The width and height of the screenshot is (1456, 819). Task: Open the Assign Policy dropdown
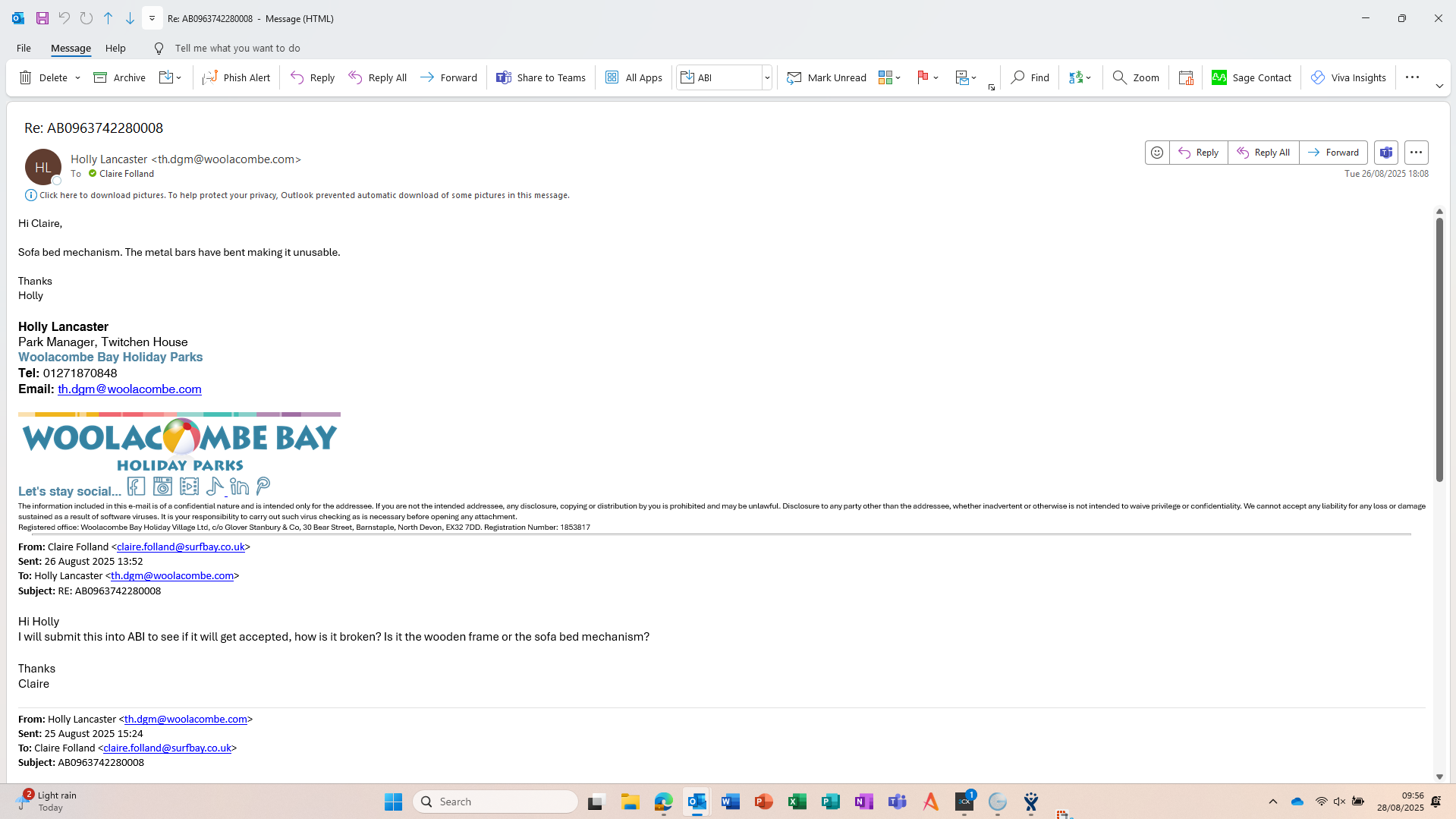pyautogui.click(x=966, y=77)
